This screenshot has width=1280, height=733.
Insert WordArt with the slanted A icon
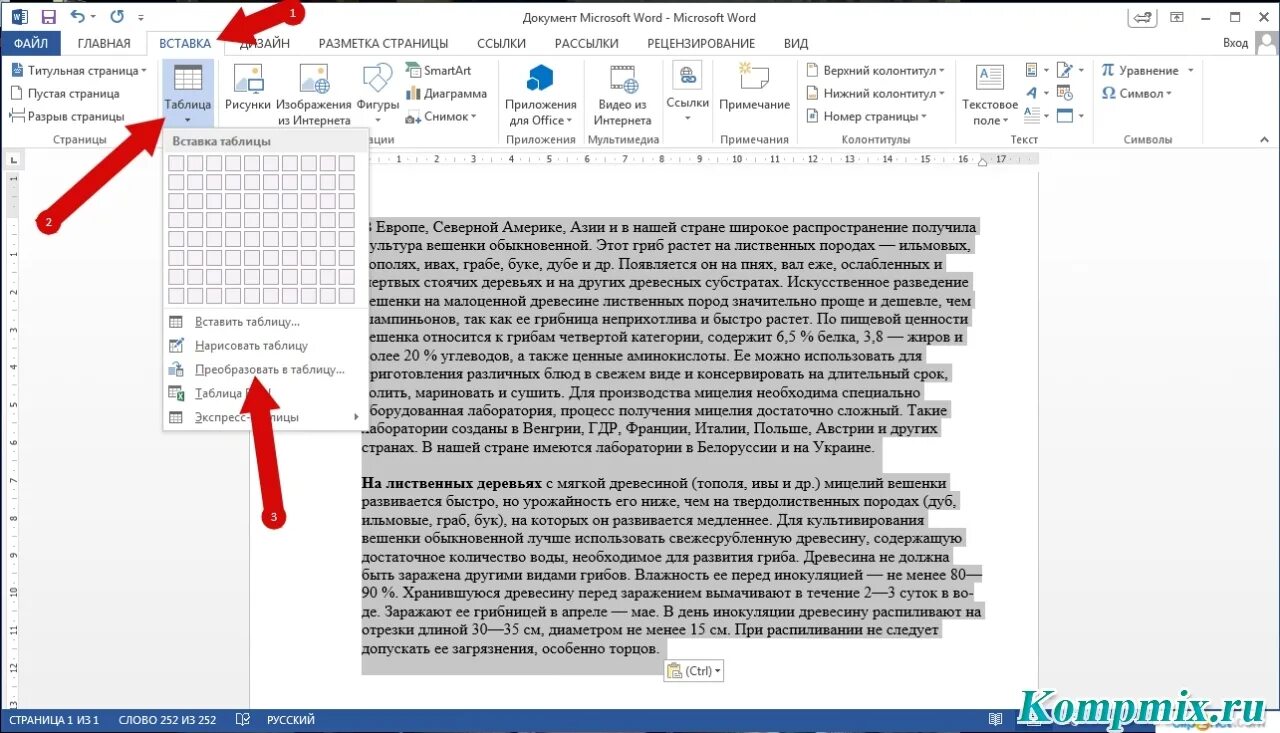(1034, 93)
